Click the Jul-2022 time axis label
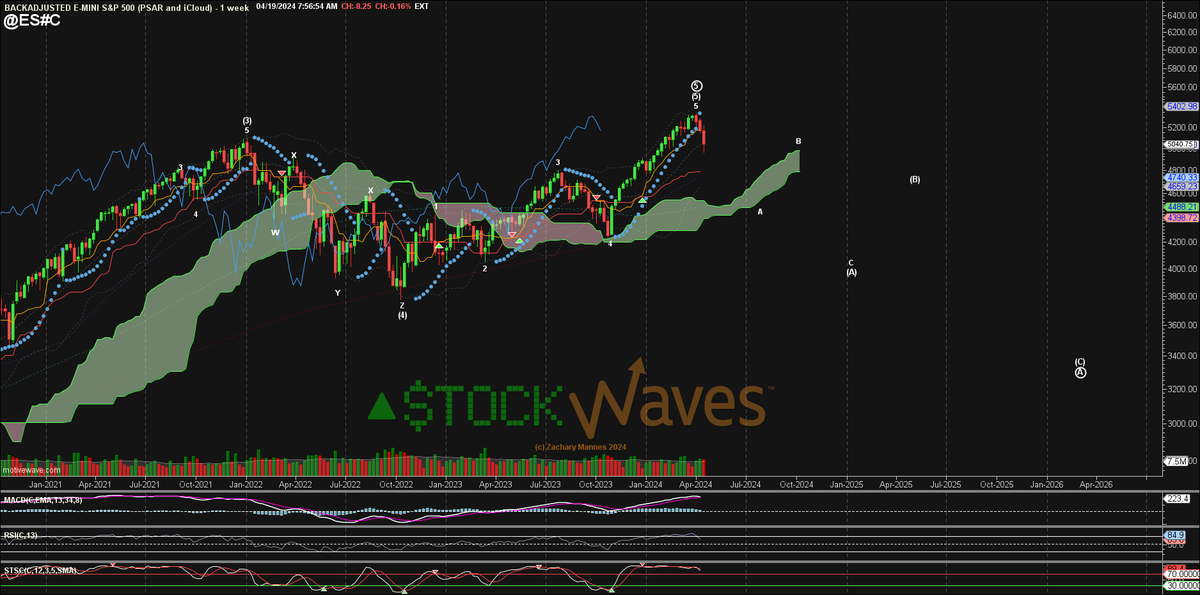 345,483
